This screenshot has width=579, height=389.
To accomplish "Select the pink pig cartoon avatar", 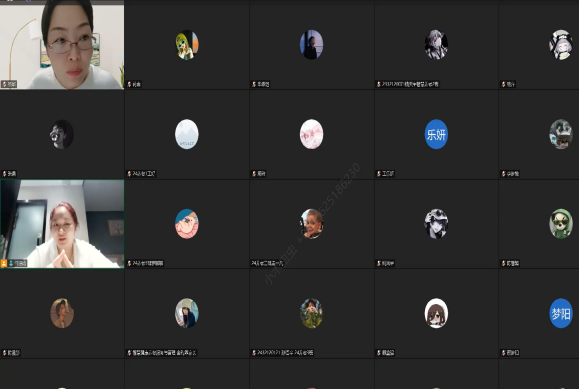I will coord(186,224).
